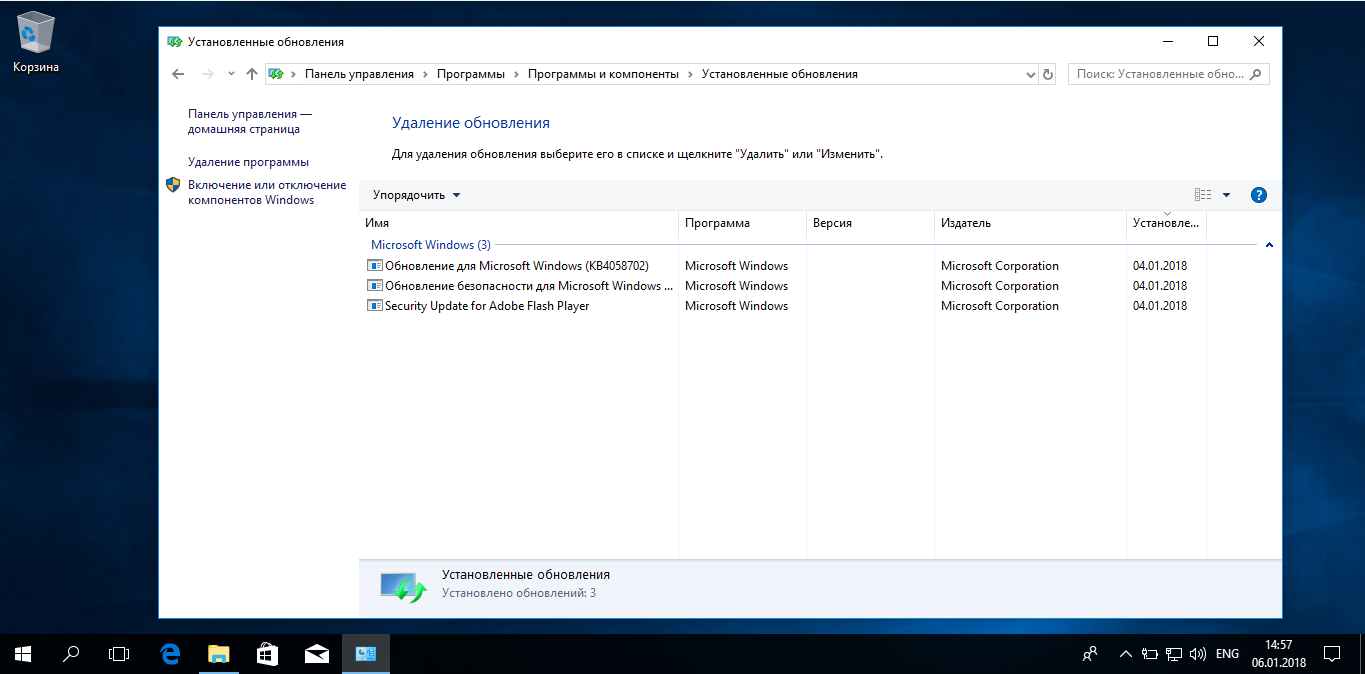Click icon of Adobe Flash Player update
This screenshot has height=674, width=1365.
pyautogui.click(x=375, y=306)
